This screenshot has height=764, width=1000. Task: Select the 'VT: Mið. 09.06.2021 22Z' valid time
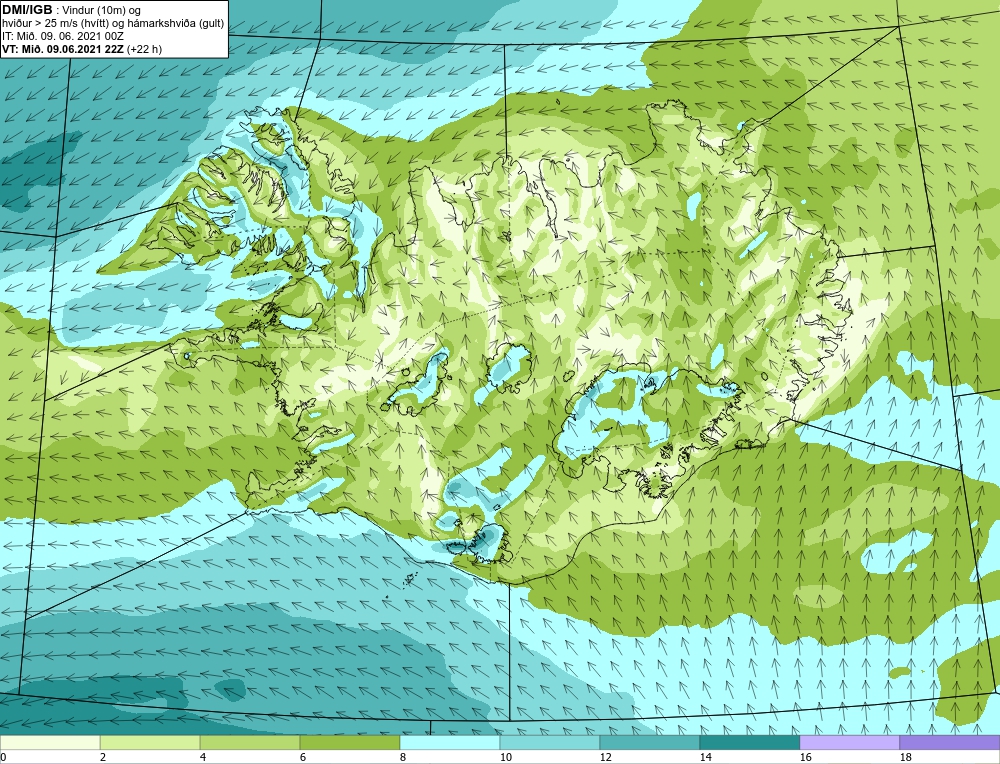pyautogui.click(x=63, y=49)
